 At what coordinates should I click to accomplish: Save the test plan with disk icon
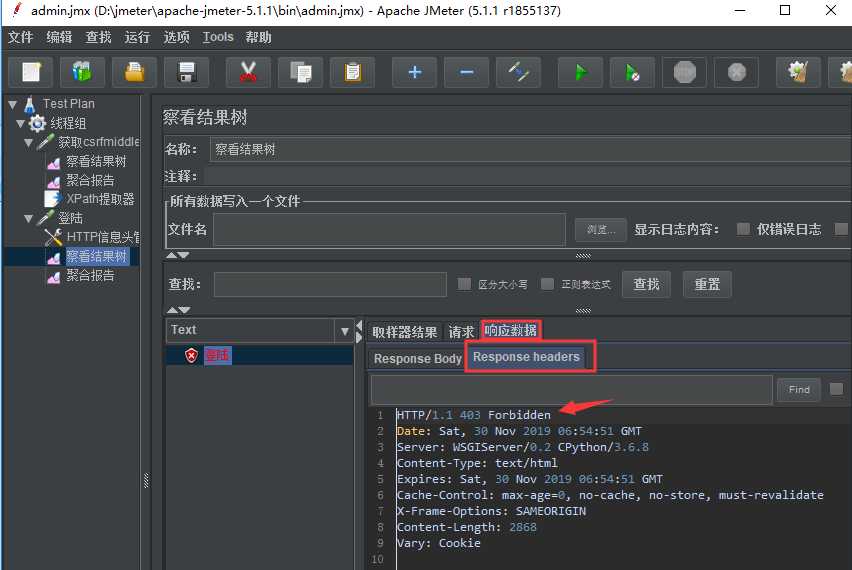[186, 72]
